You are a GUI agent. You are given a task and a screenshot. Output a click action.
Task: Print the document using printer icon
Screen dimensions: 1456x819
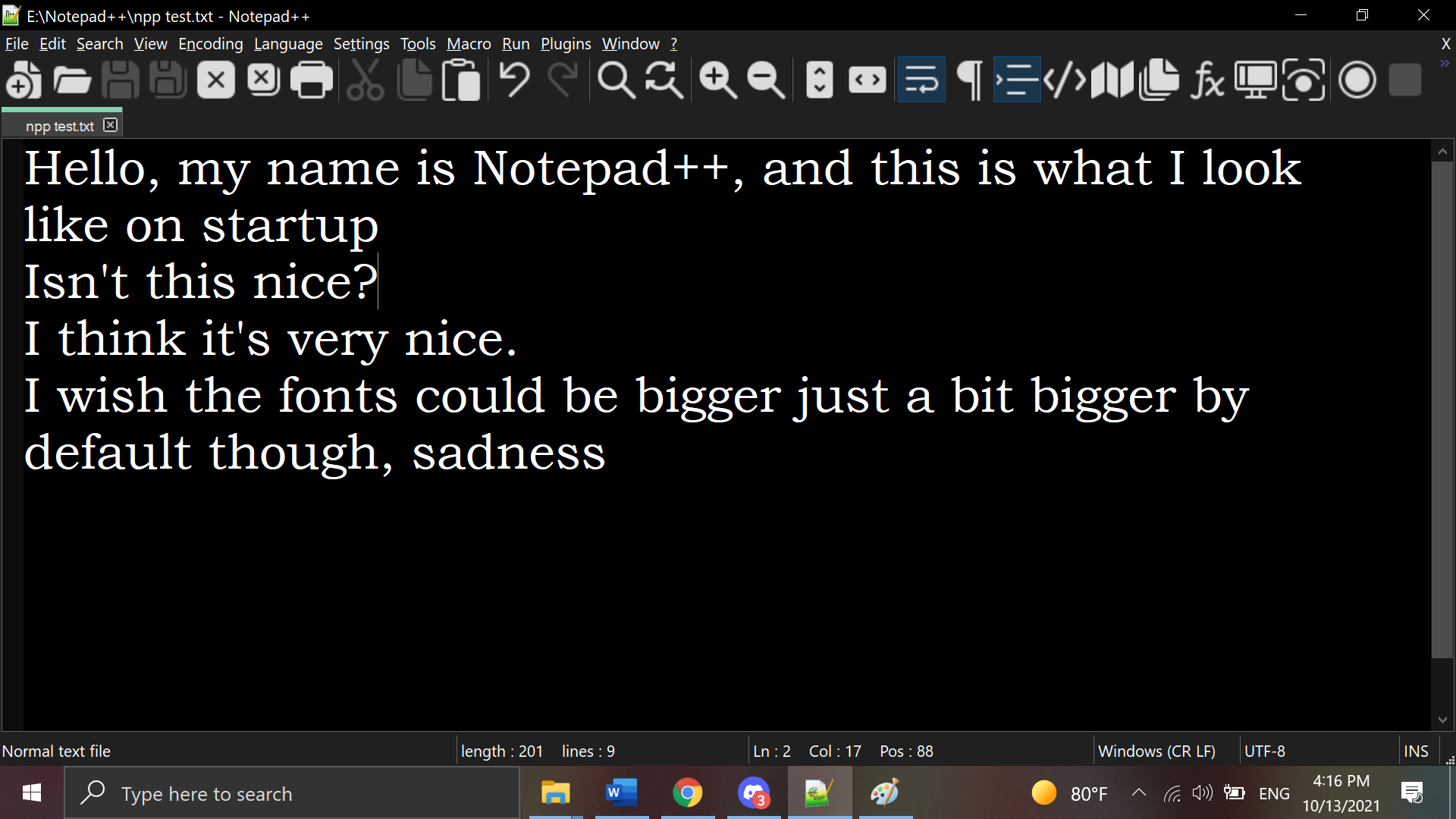point(312,80)
